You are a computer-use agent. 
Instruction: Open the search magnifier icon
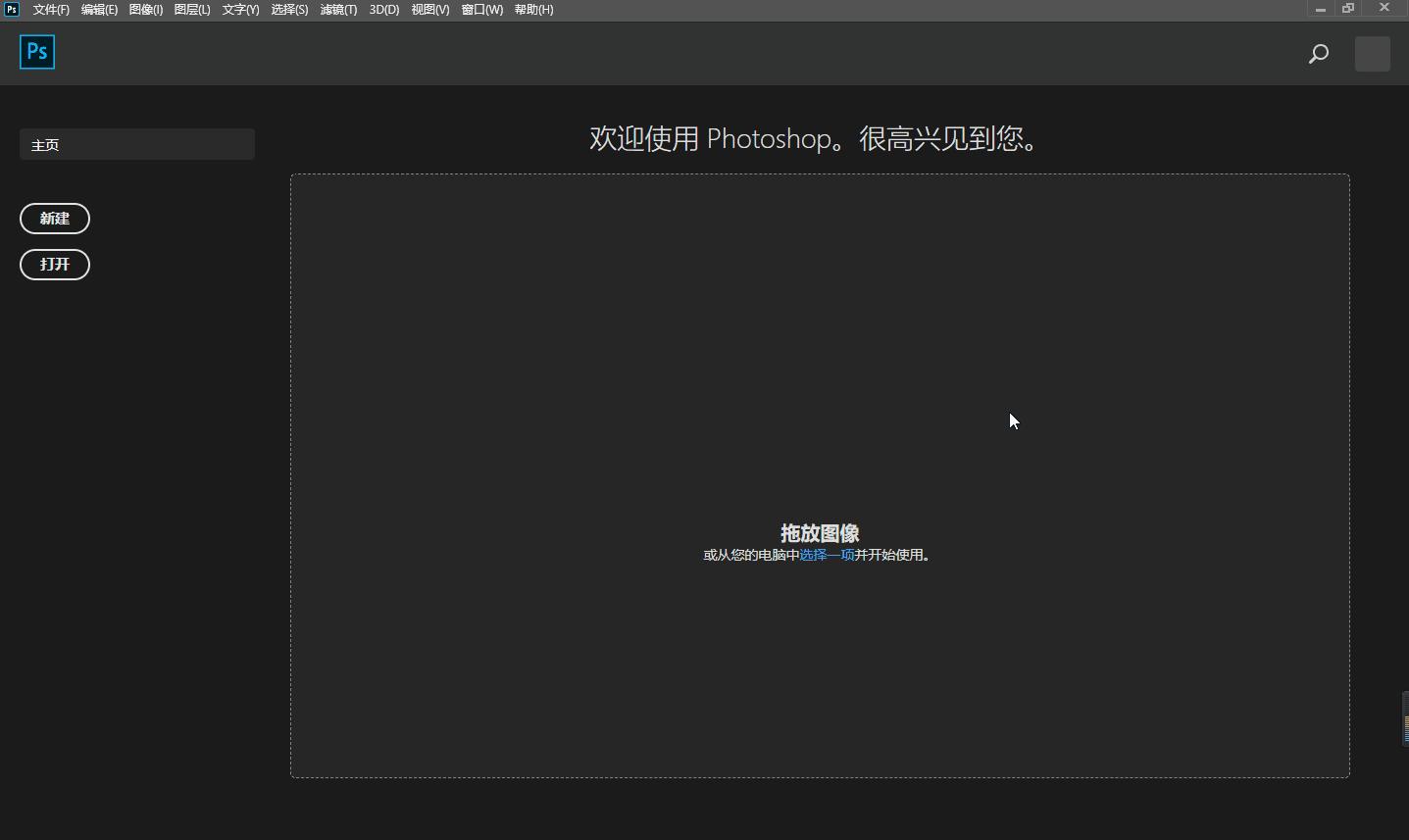pos(1319,54)
